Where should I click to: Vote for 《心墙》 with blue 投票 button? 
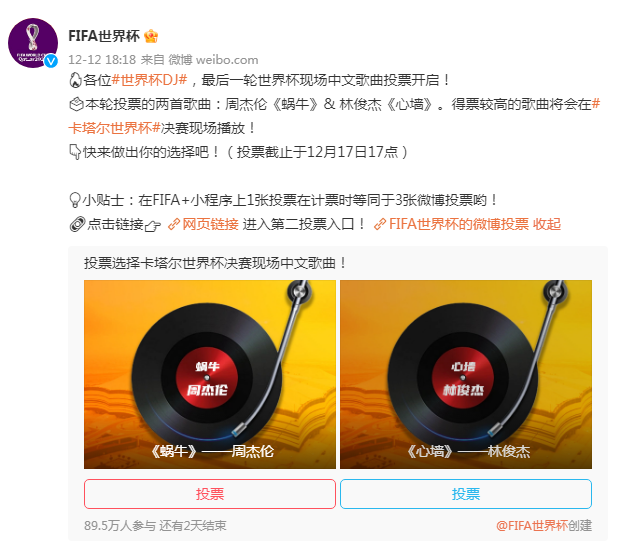tap(466, 494)
